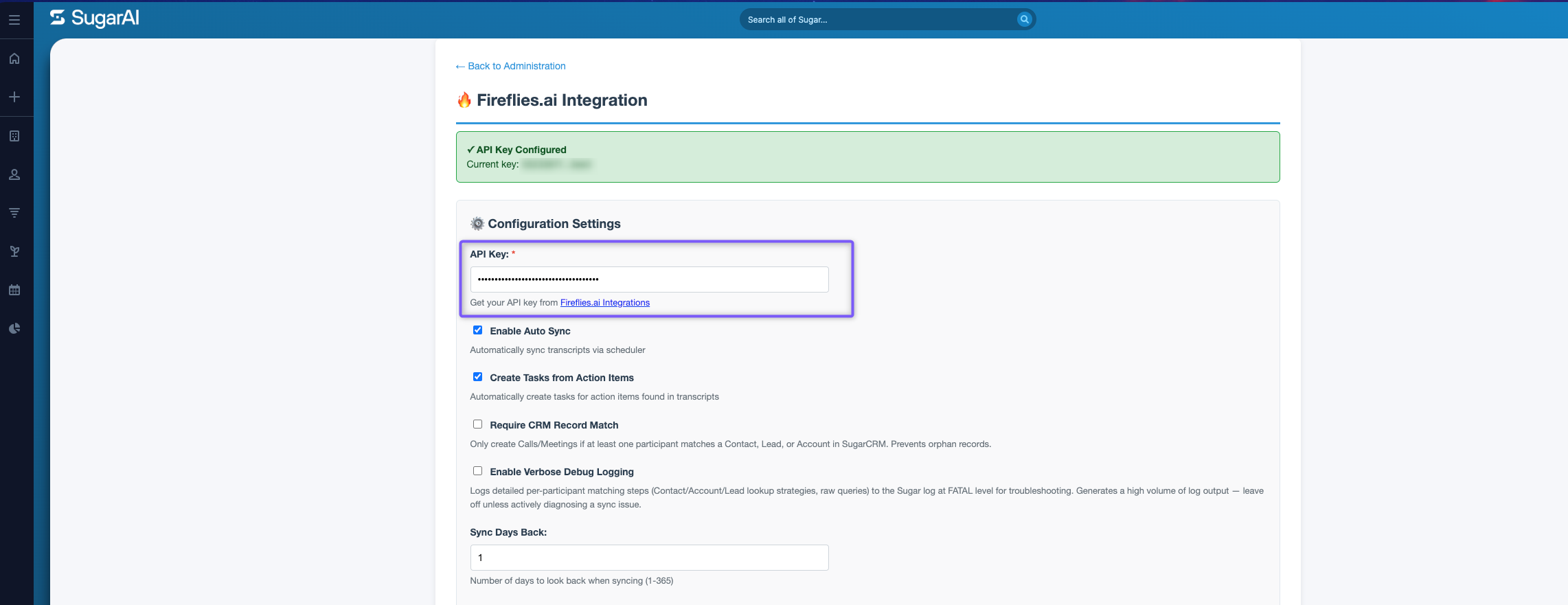1568x605 pixels.
Task: Check Enable Verbose Debug Logging
Action: [x=477, y=471]
